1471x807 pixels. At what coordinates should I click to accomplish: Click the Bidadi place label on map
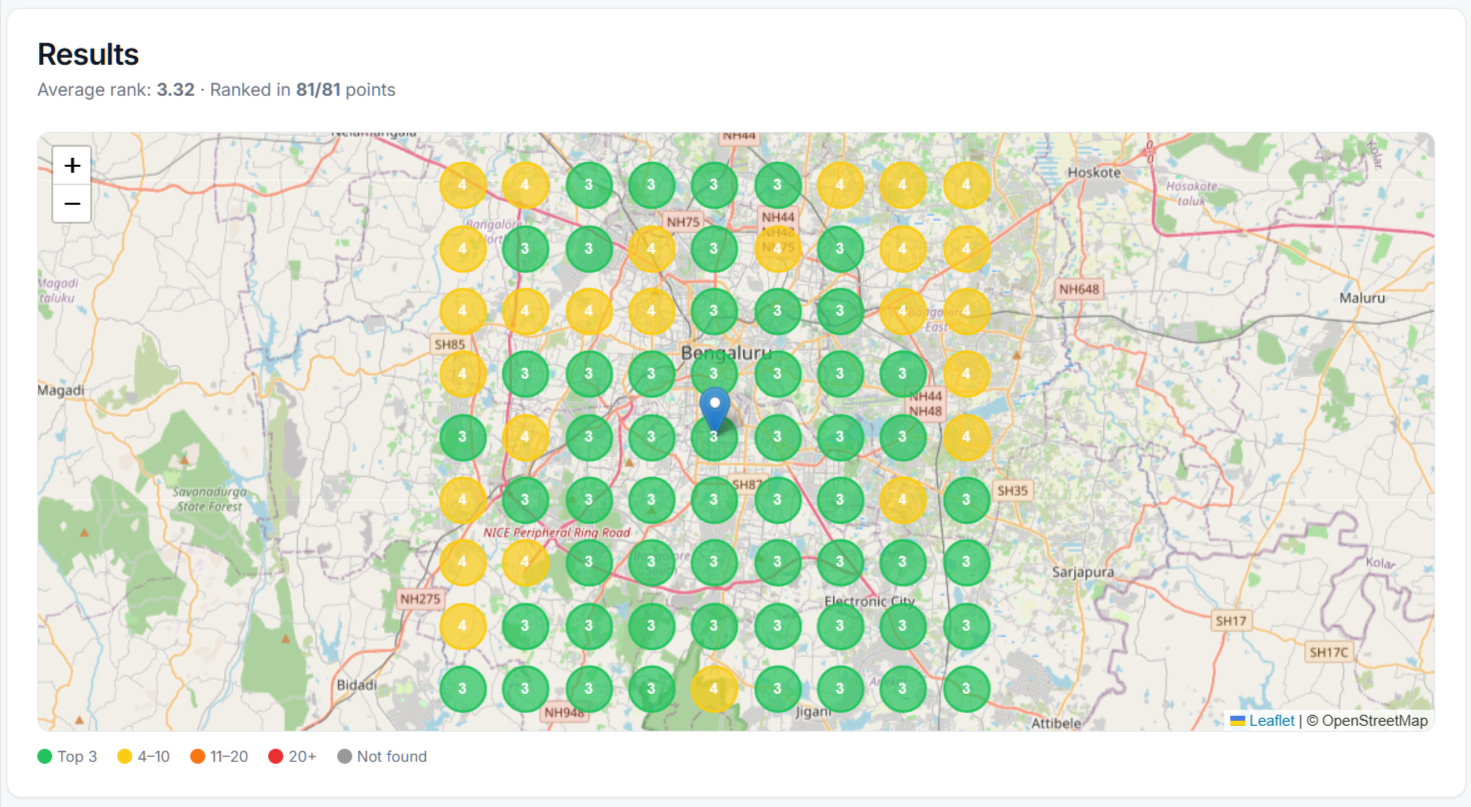357,685
